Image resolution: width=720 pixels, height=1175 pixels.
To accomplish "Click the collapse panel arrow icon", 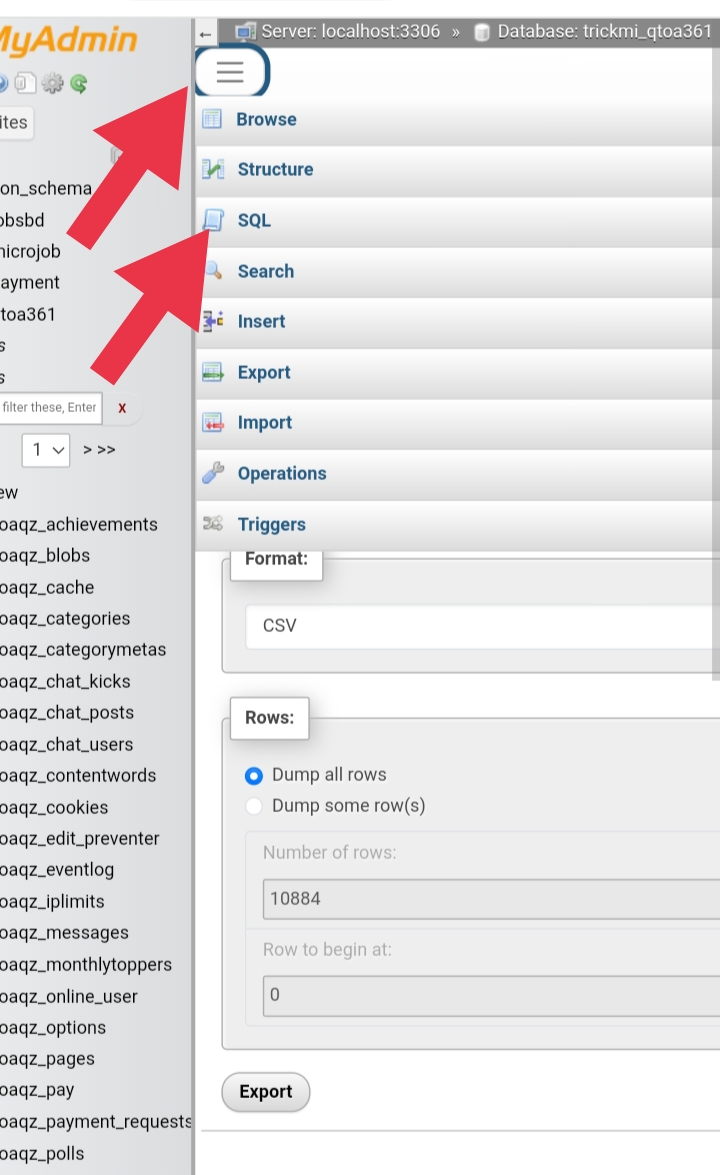I will (205, 33).
